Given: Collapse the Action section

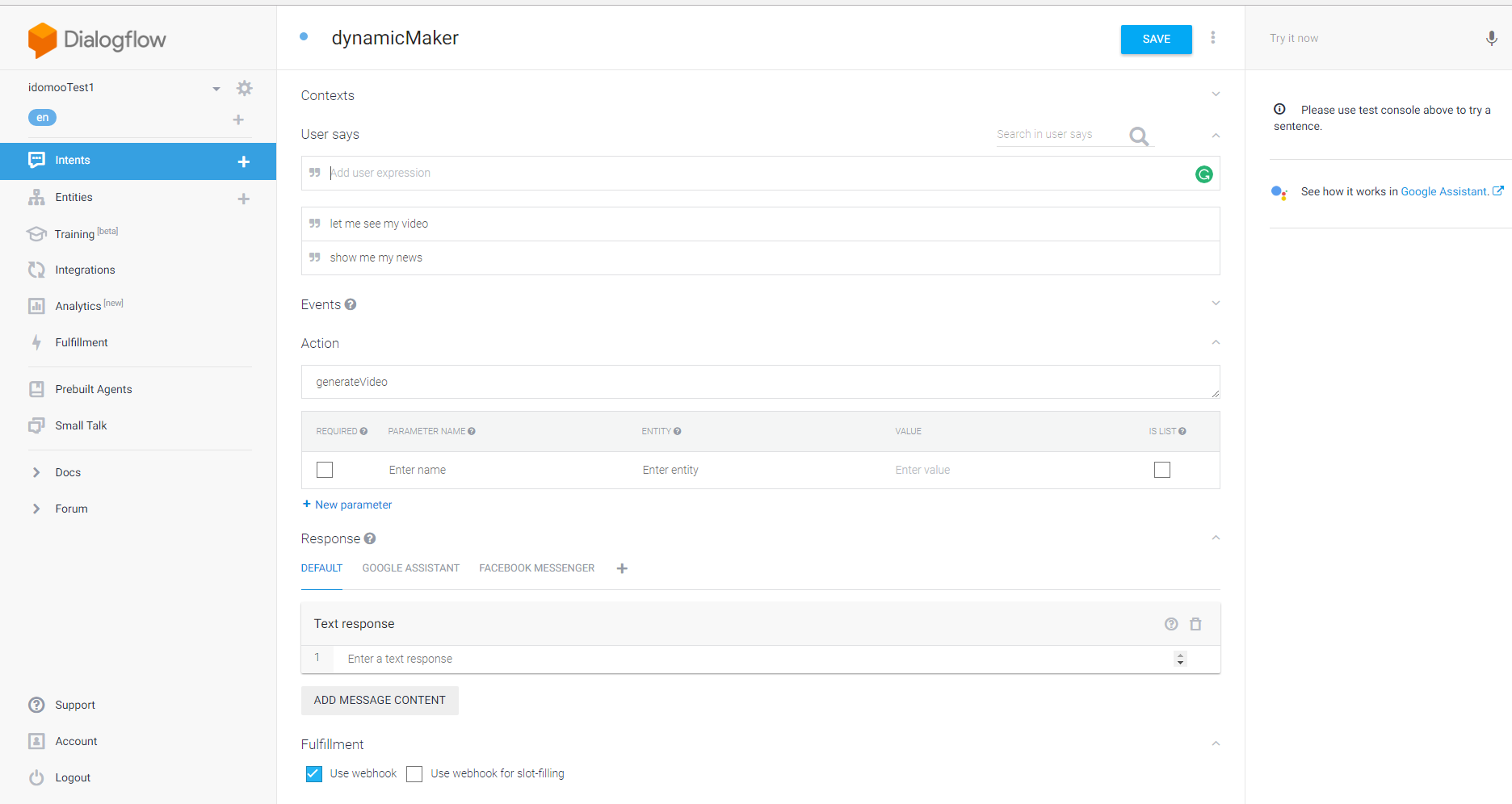Looking at the screenshot, I should [x=1216, y=342].
